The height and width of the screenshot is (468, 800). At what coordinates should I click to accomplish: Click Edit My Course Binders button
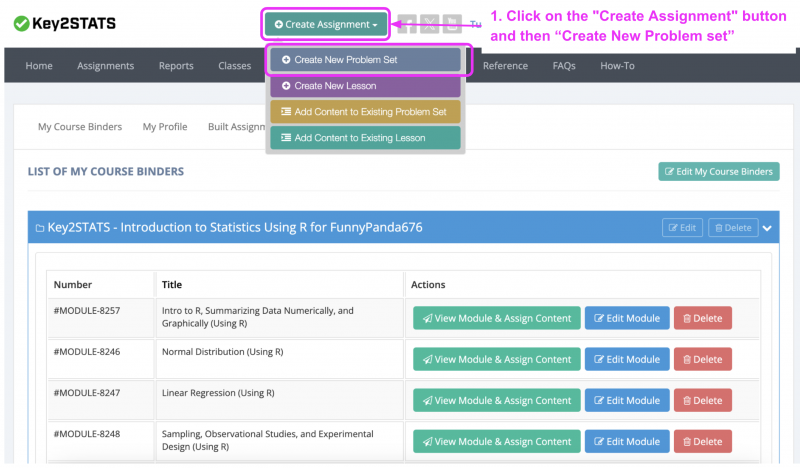point(718,171)
